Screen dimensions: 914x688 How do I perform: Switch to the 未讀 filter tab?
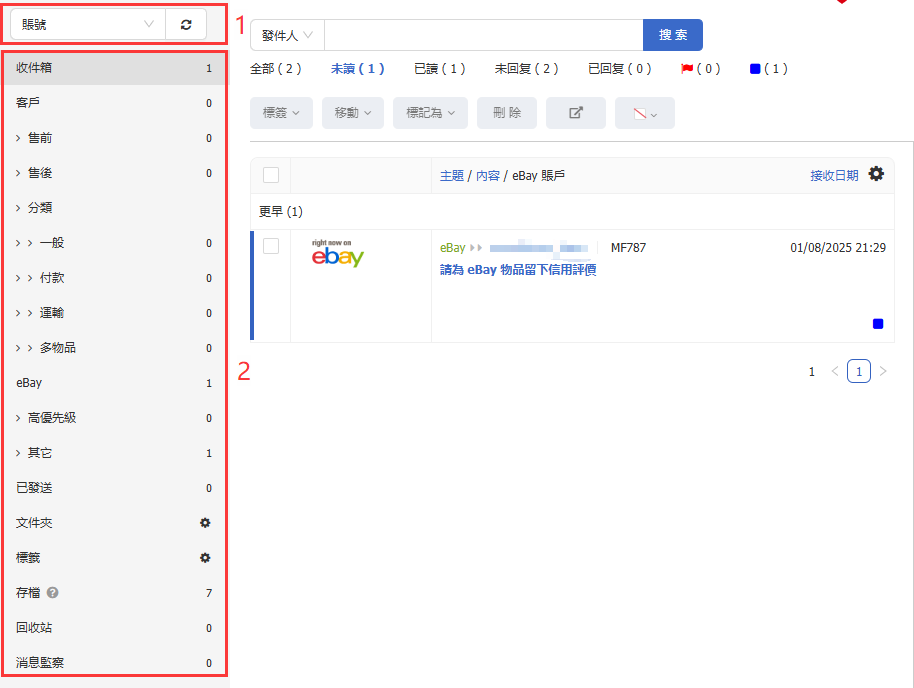(x=357, y=69)
